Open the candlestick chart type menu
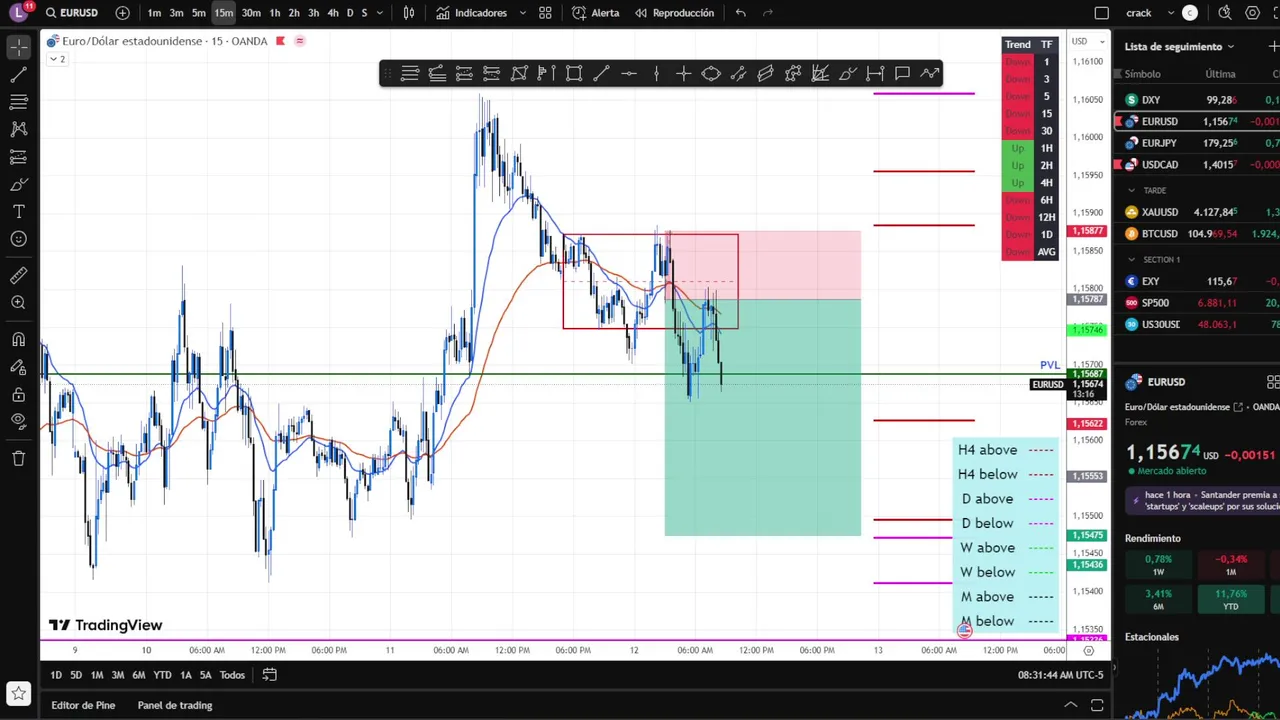The image size is (1280, 720). click(409, 13)
